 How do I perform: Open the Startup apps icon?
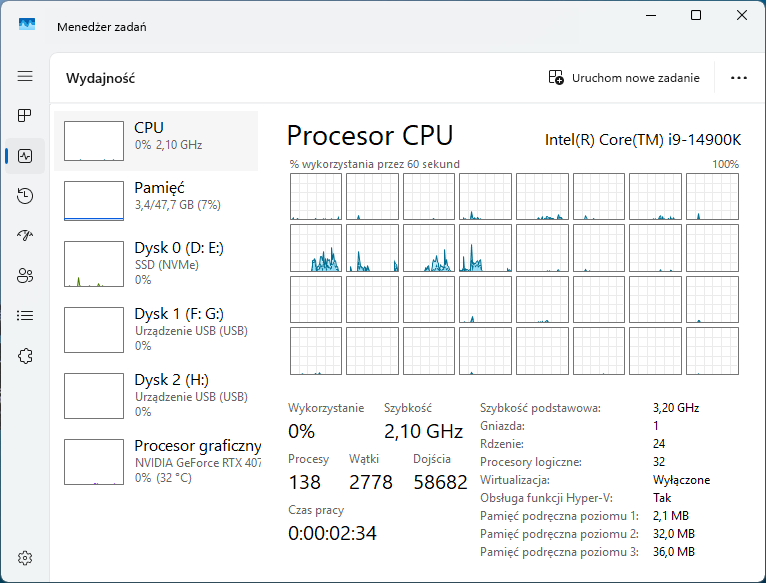pyautogui.click(x=25, y=235)
